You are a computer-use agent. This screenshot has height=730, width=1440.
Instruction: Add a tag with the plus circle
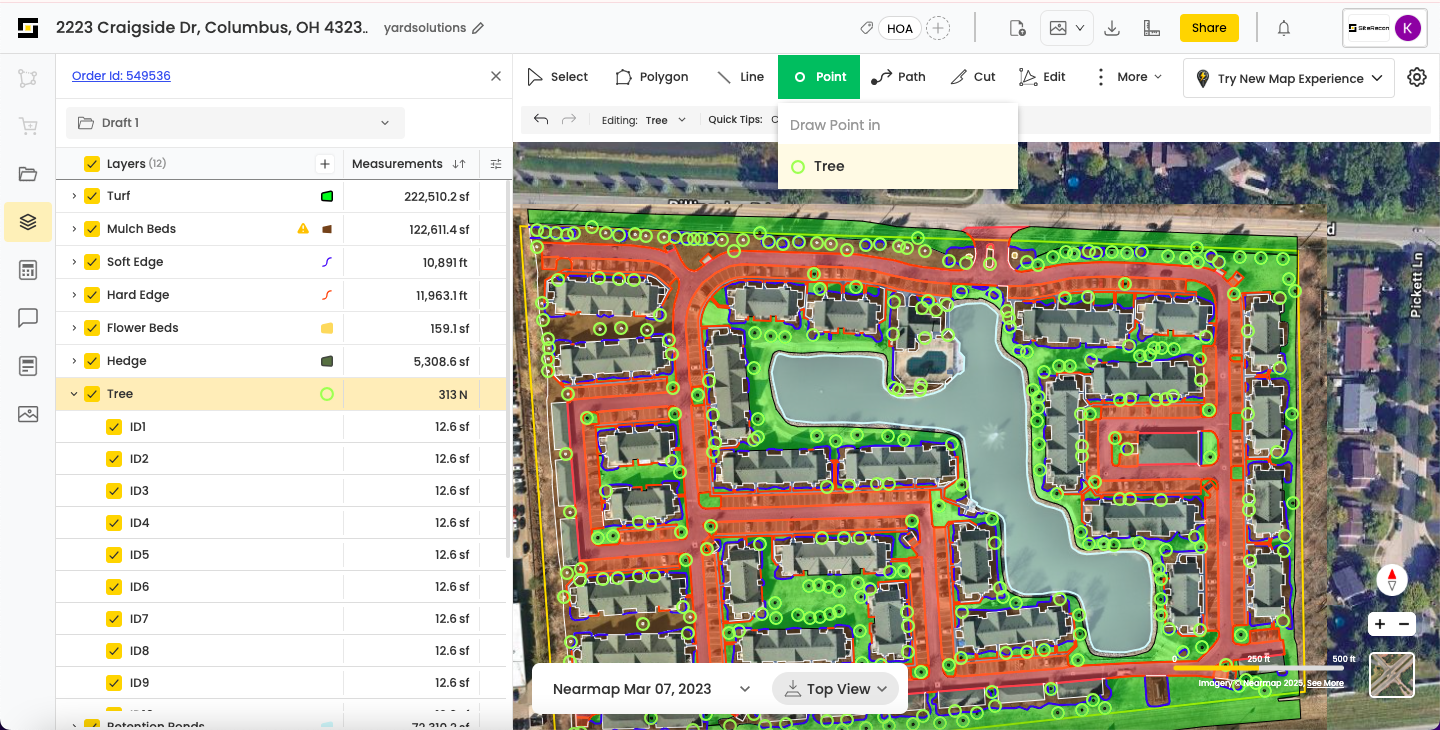coord(938,28)
